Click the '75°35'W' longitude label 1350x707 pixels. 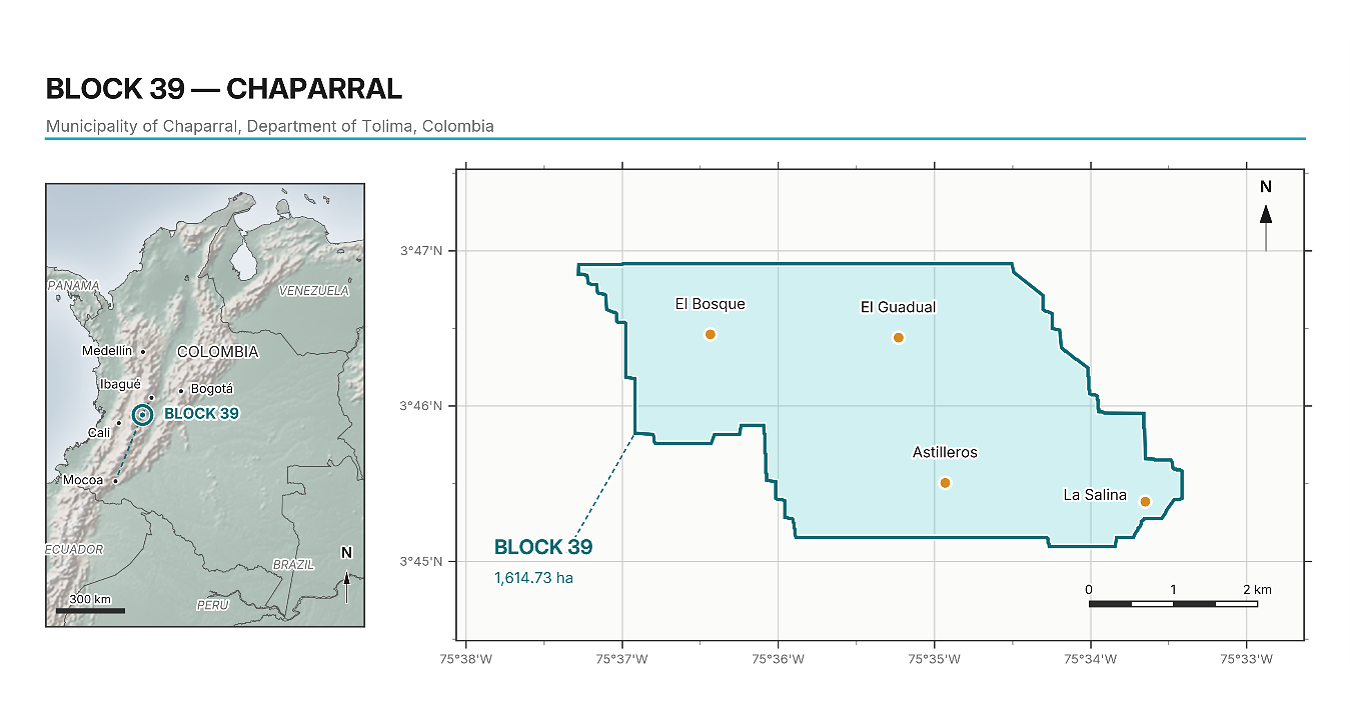point(934,659)
